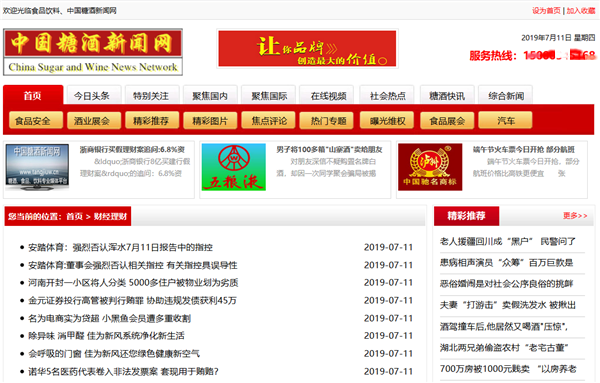Open the 曝光维权 category button

[387, 121]
